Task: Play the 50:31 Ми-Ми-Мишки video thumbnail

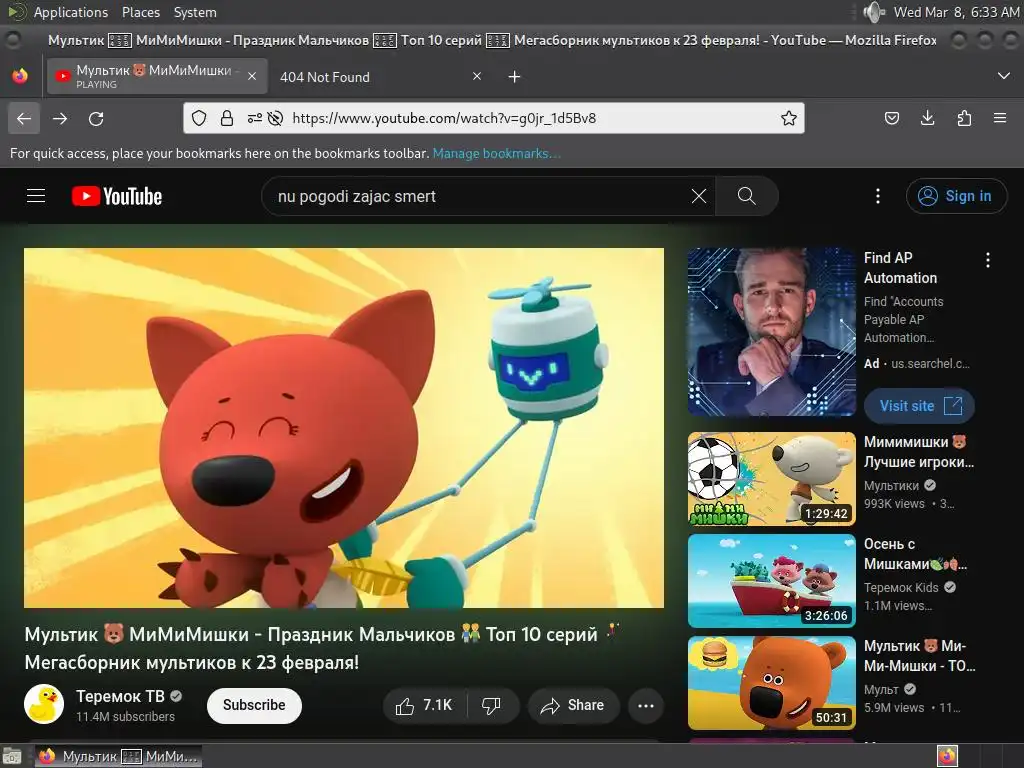Action: (x=771, y=682)
